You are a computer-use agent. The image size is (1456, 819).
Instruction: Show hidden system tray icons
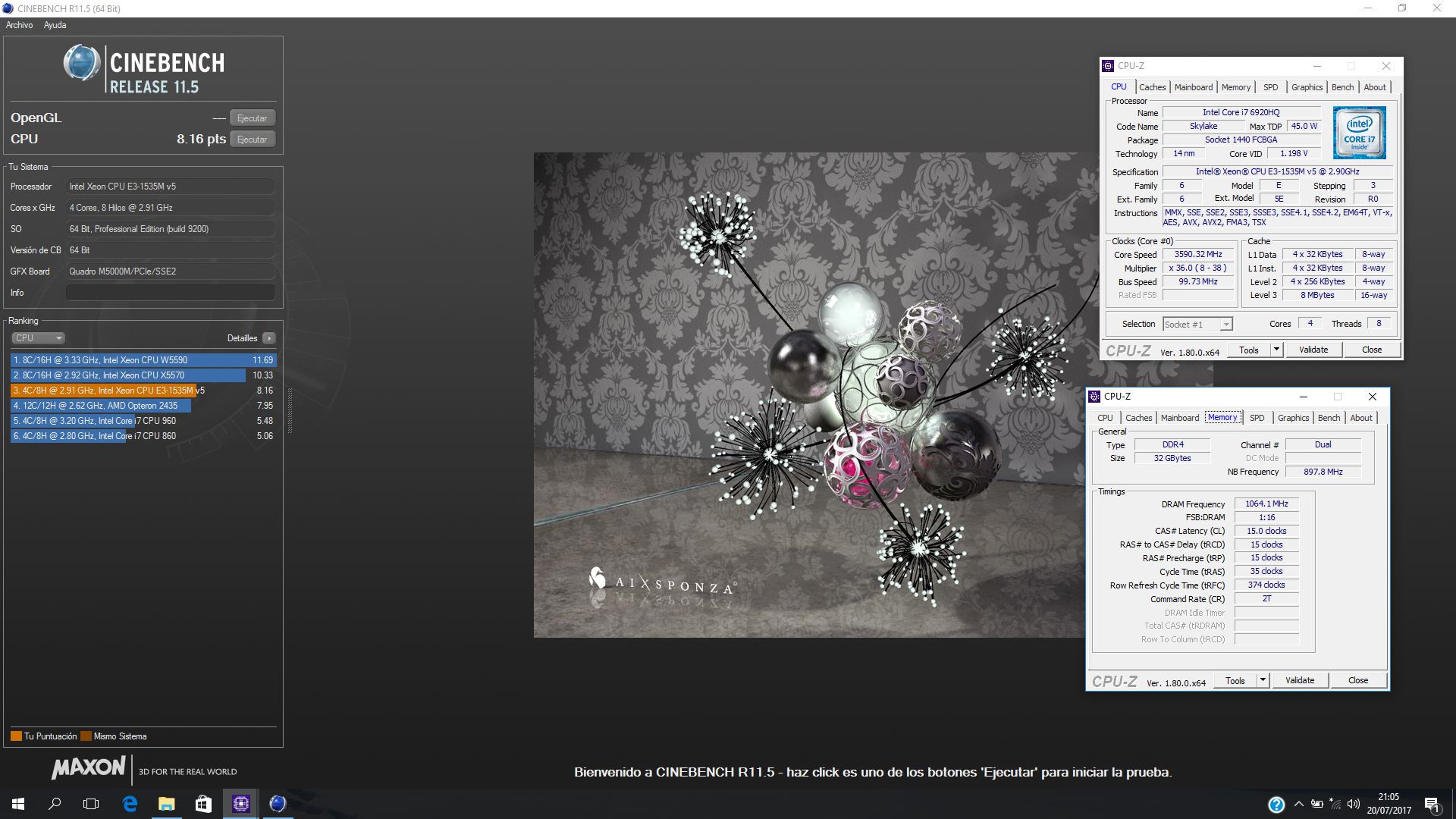tap(1298, 805)
